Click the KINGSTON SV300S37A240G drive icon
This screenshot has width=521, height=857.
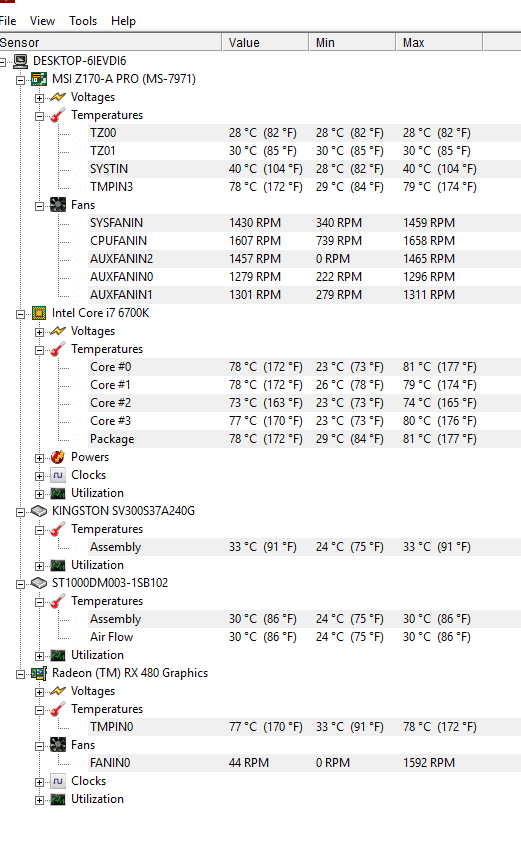(x=39, y=511)
